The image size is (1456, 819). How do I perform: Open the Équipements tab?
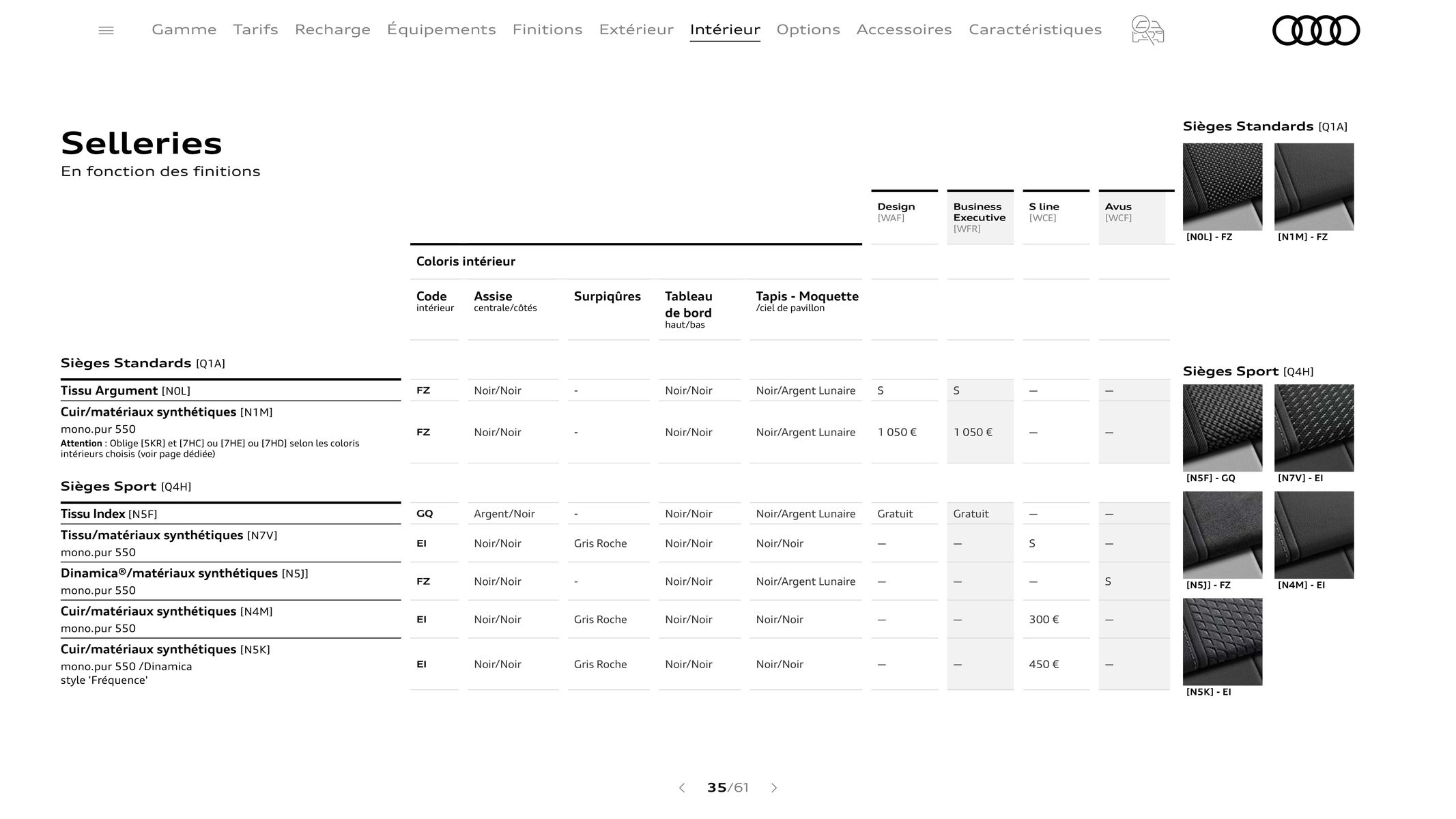tap(441, 29)
